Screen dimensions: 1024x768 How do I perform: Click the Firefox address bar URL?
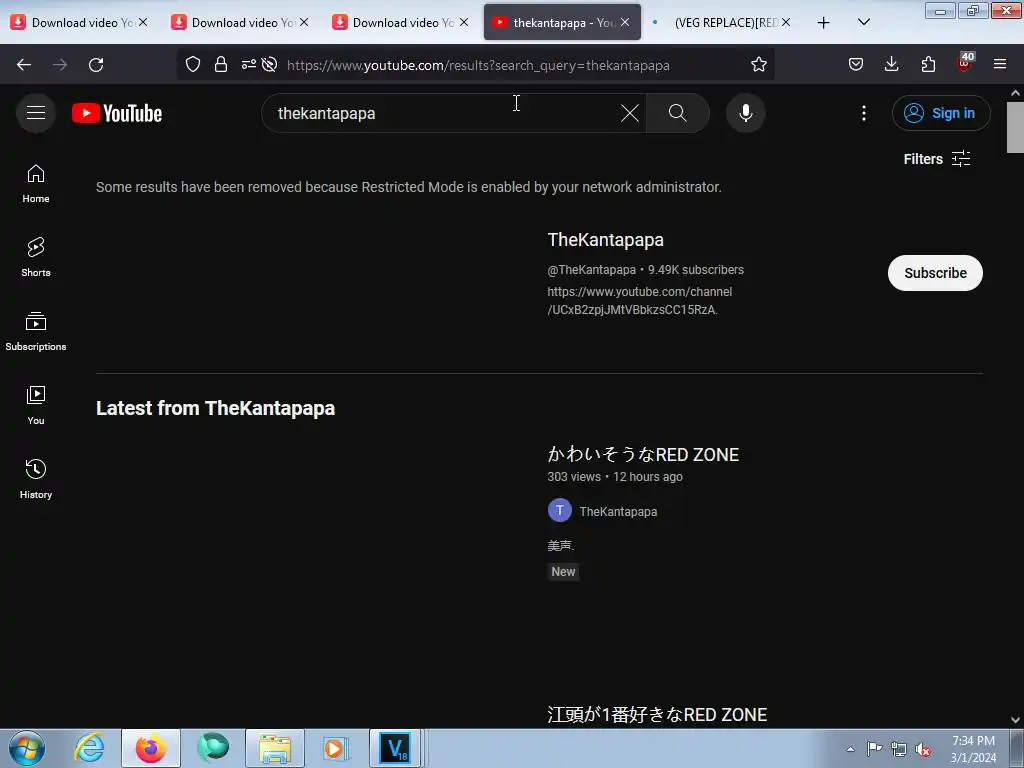click(478, 65)
